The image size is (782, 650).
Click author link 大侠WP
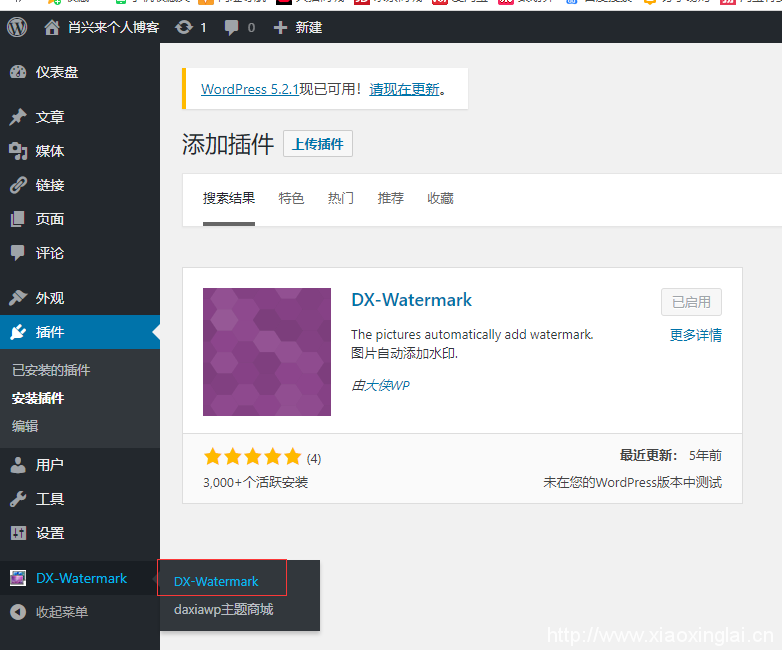tap(387, 385)
